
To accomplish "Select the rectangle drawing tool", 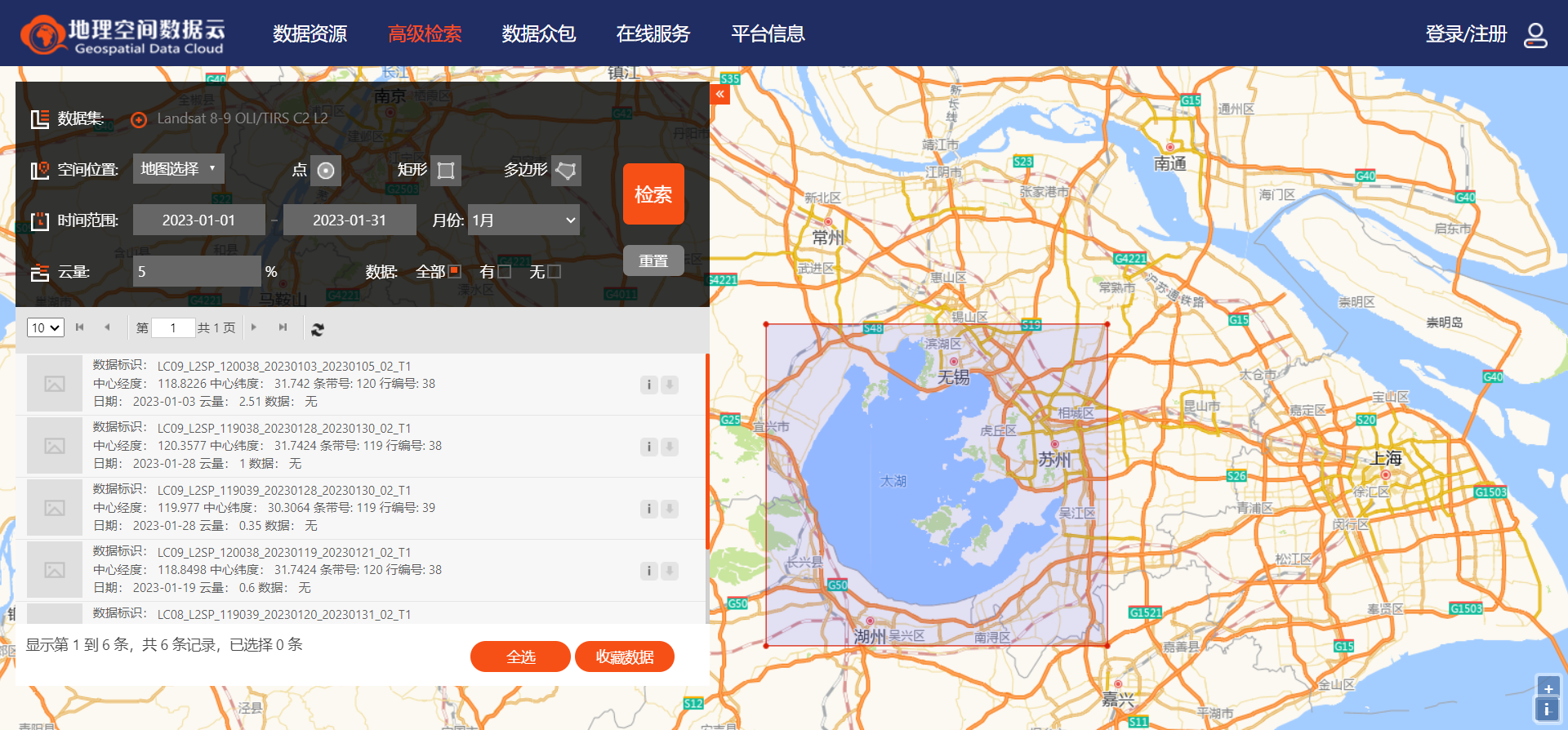I will tap(446, 170).
